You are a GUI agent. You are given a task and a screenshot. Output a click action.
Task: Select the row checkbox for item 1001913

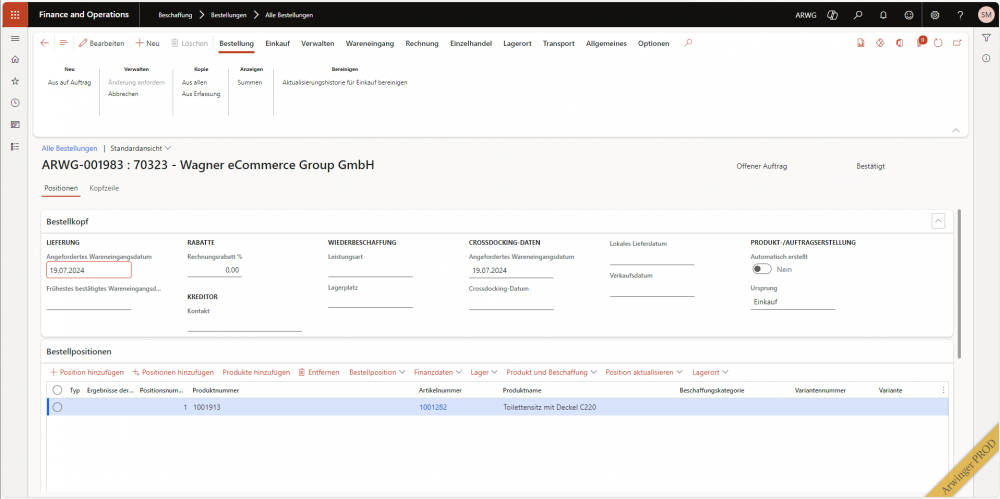[57, 407]
